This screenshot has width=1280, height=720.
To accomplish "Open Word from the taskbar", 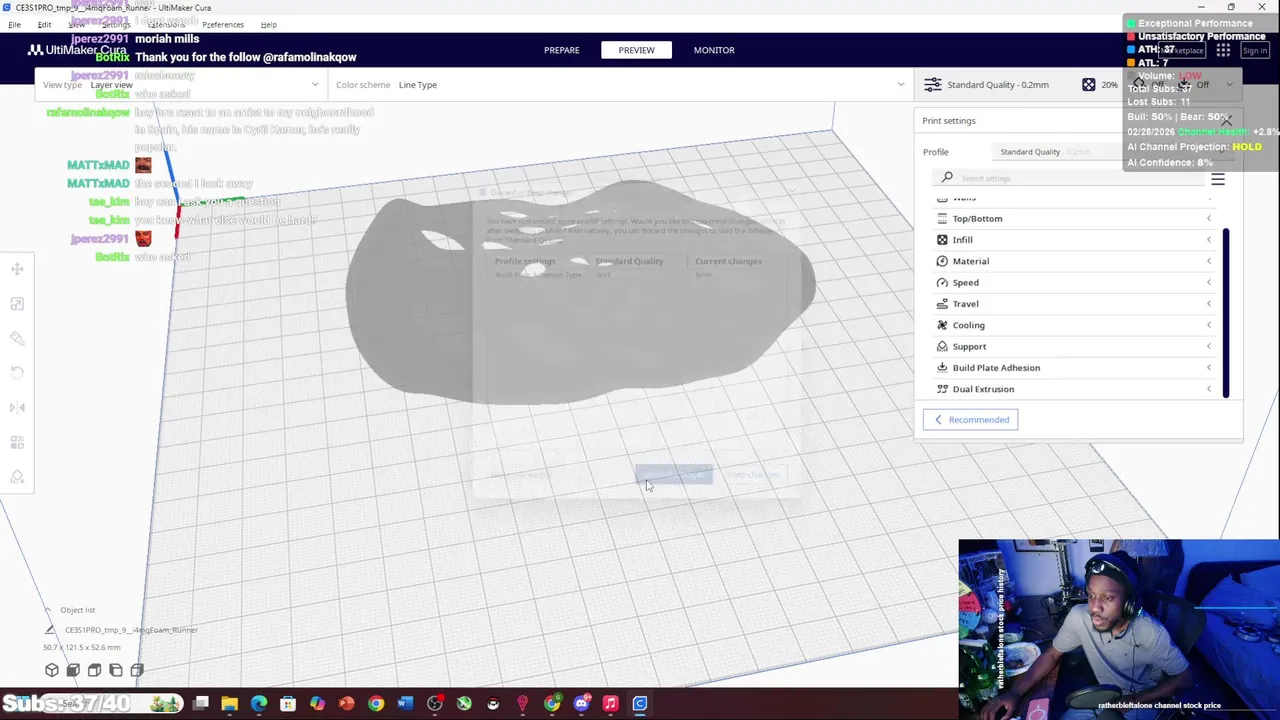I will pos(405,704).
